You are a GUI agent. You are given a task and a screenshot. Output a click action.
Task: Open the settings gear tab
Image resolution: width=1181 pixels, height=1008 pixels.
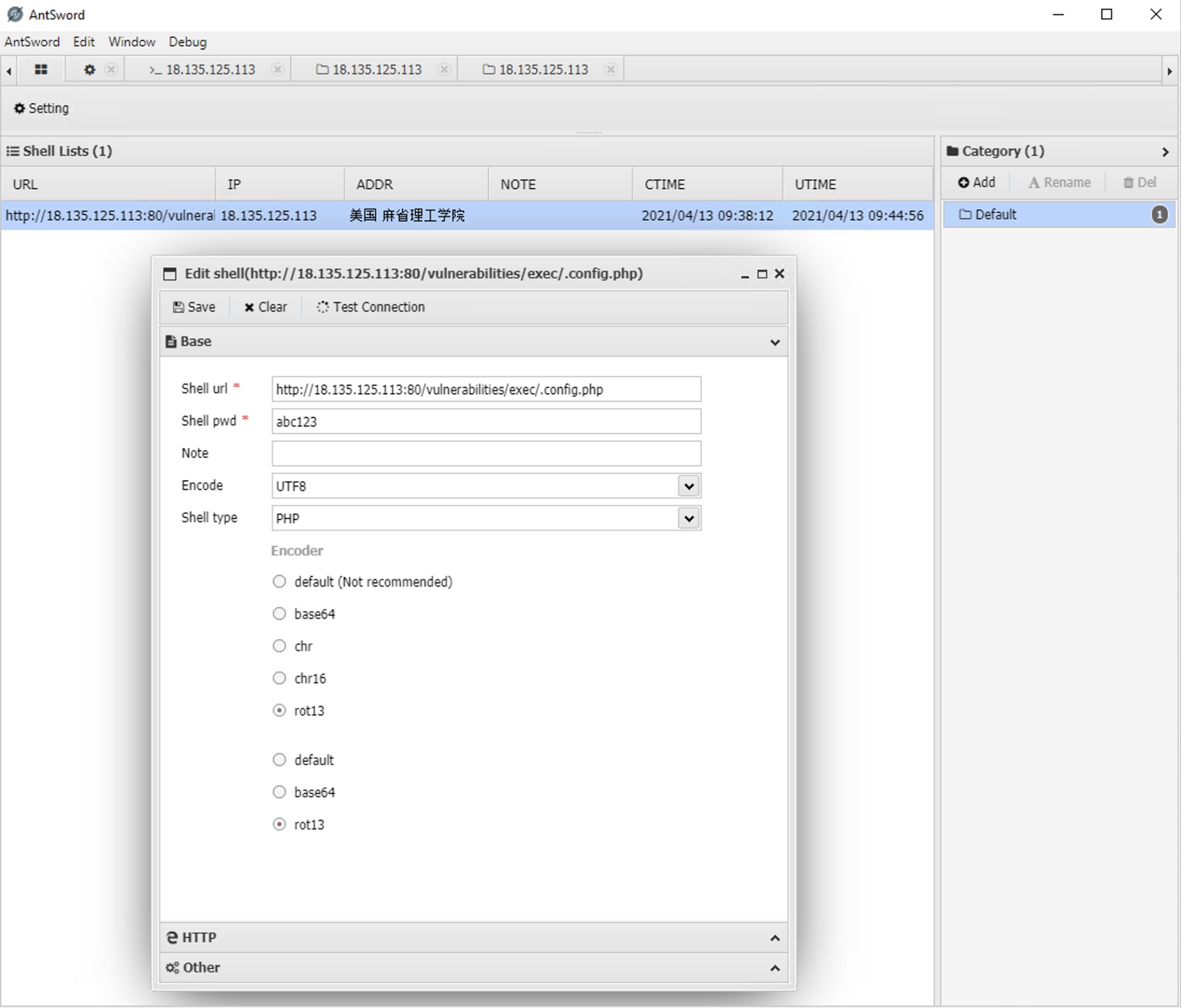pos(89,70)
